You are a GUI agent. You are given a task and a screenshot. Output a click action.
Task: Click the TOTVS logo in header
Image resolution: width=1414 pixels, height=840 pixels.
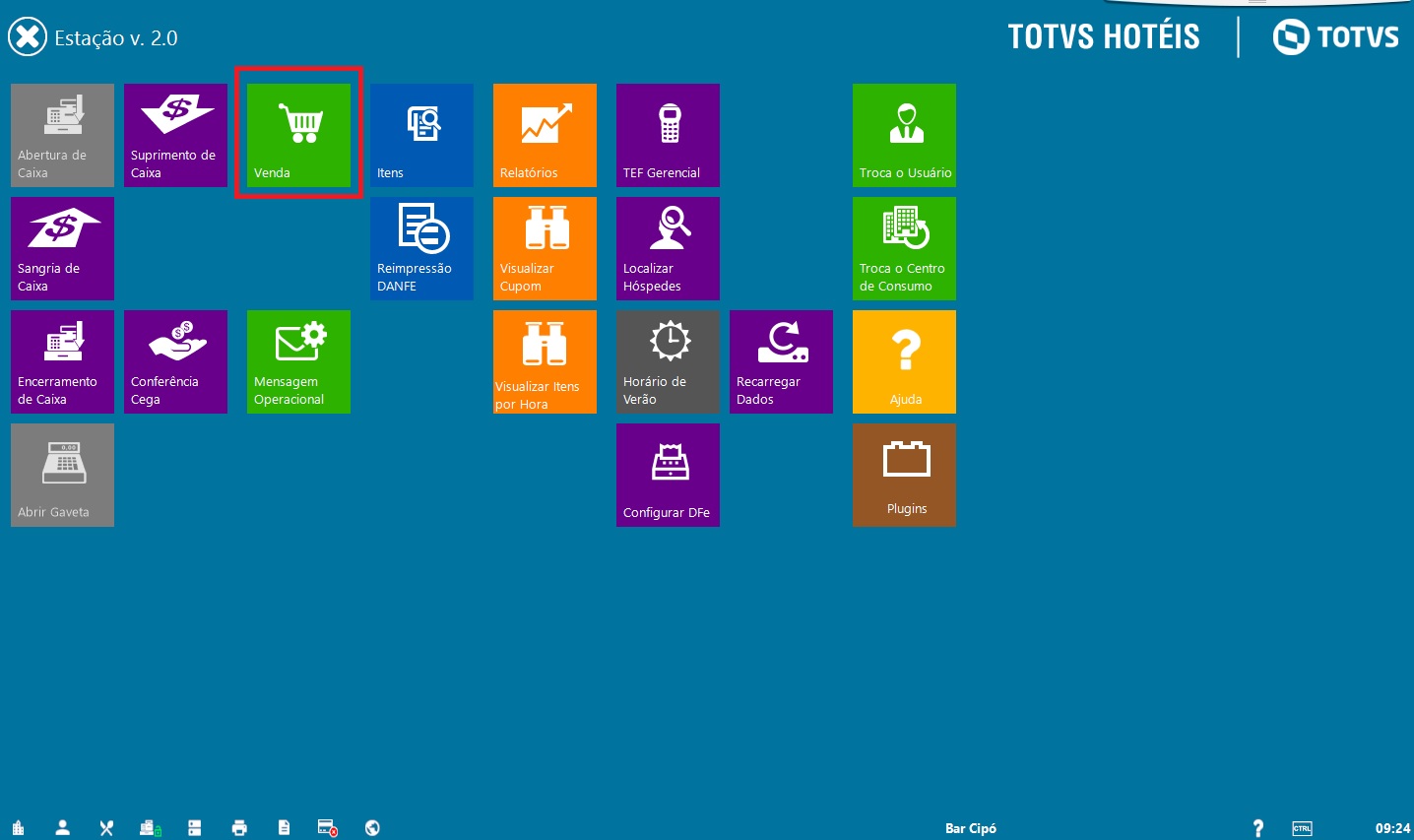[1336, 37]
